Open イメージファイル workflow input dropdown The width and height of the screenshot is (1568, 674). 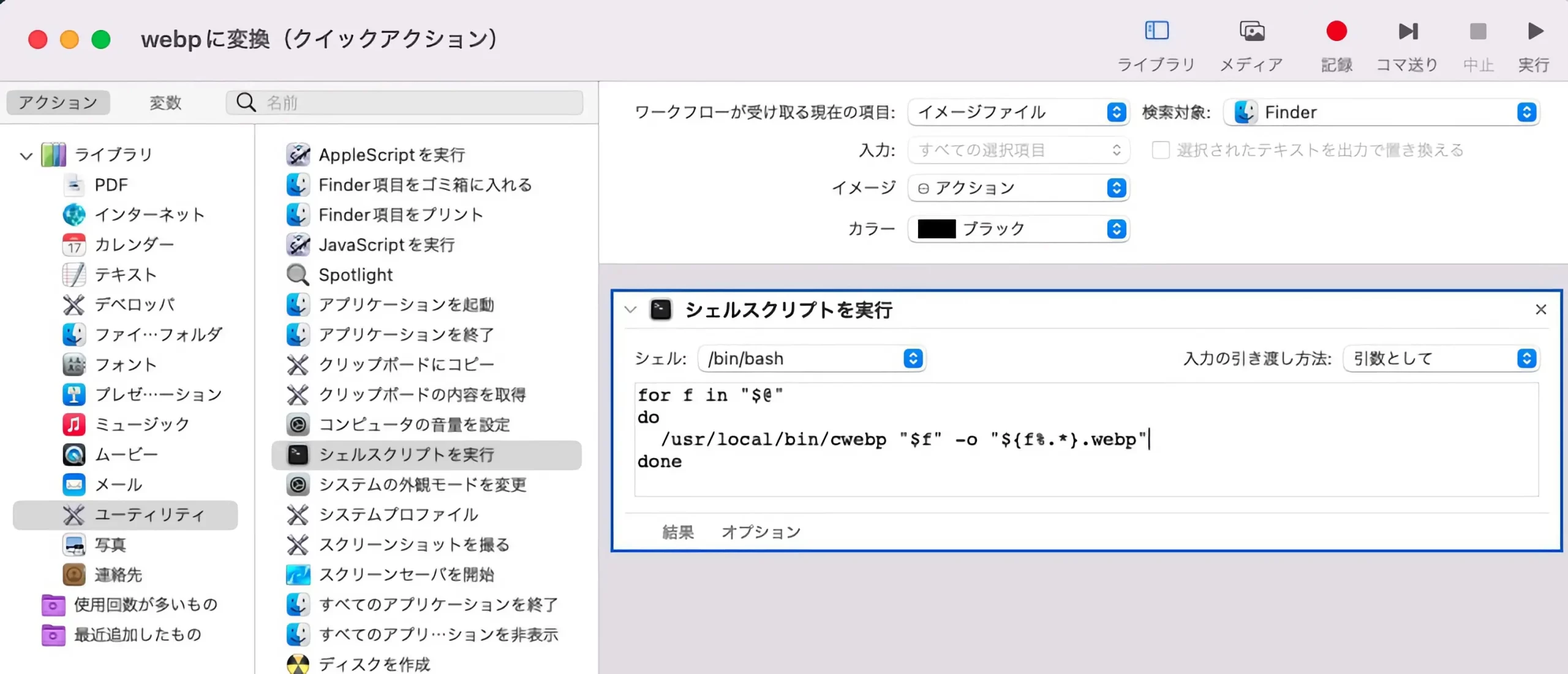1018,112
